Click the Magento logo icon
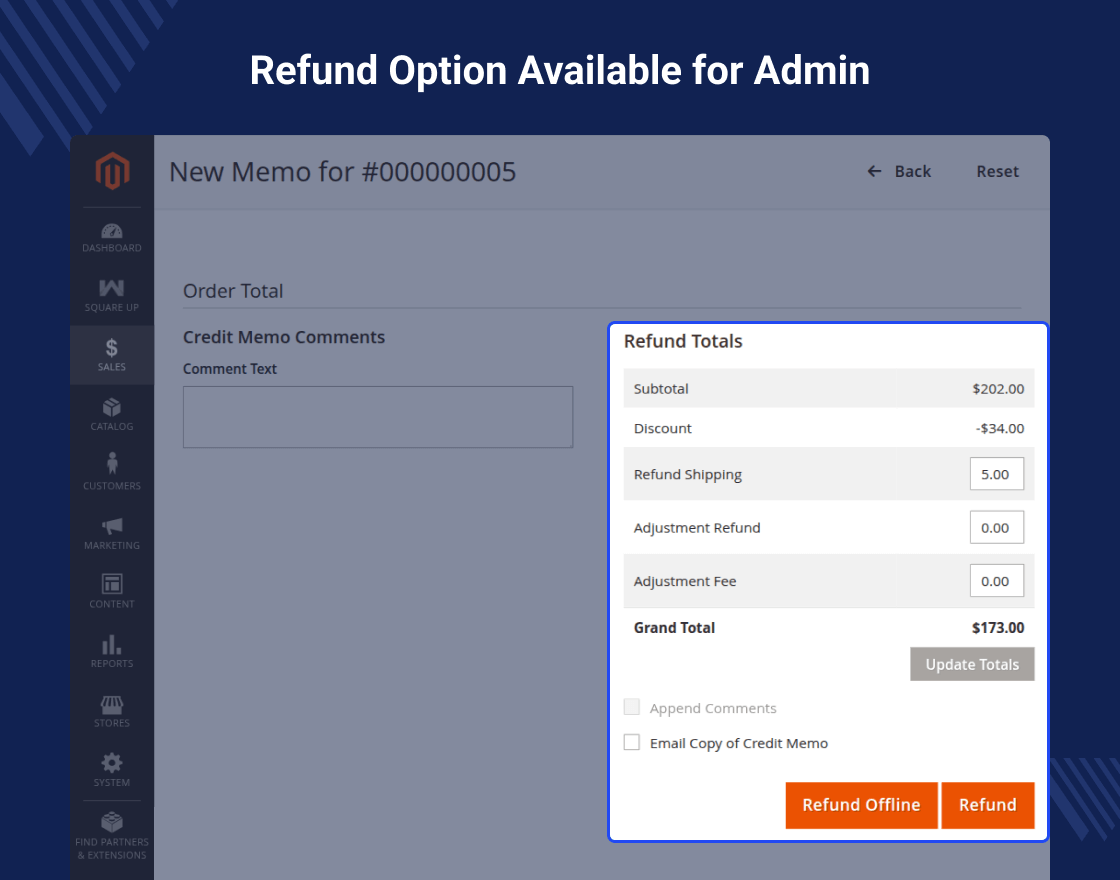The height and width of the screenshot is (880, 1120). click(x=112, y=172)
